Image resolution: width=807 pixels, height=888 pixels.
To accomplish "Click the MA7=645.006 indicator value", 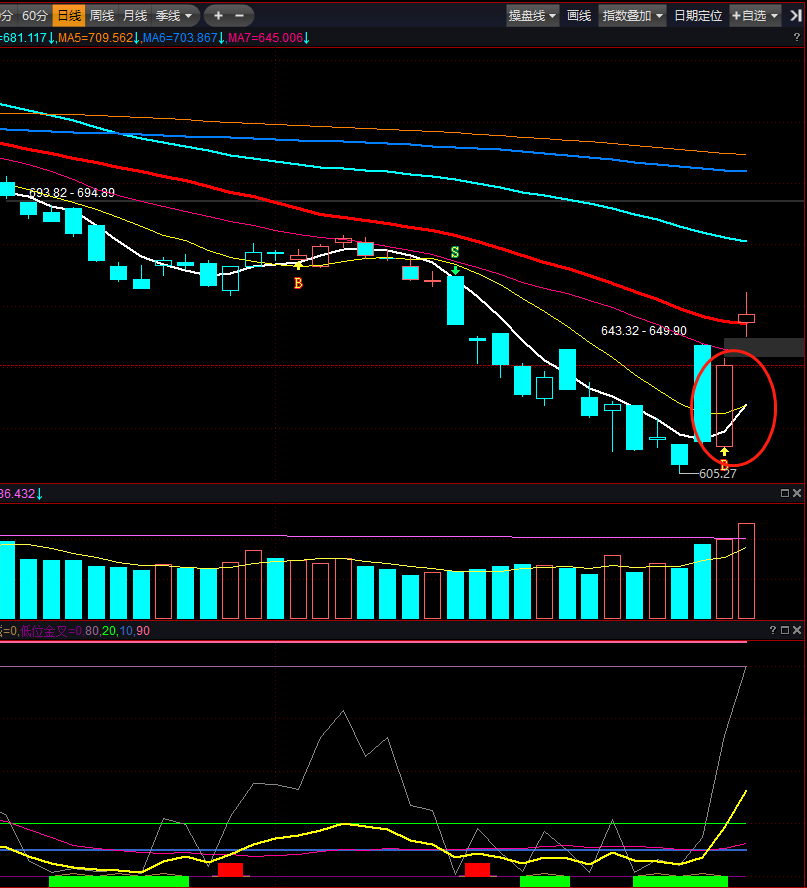I will [265, 38].
